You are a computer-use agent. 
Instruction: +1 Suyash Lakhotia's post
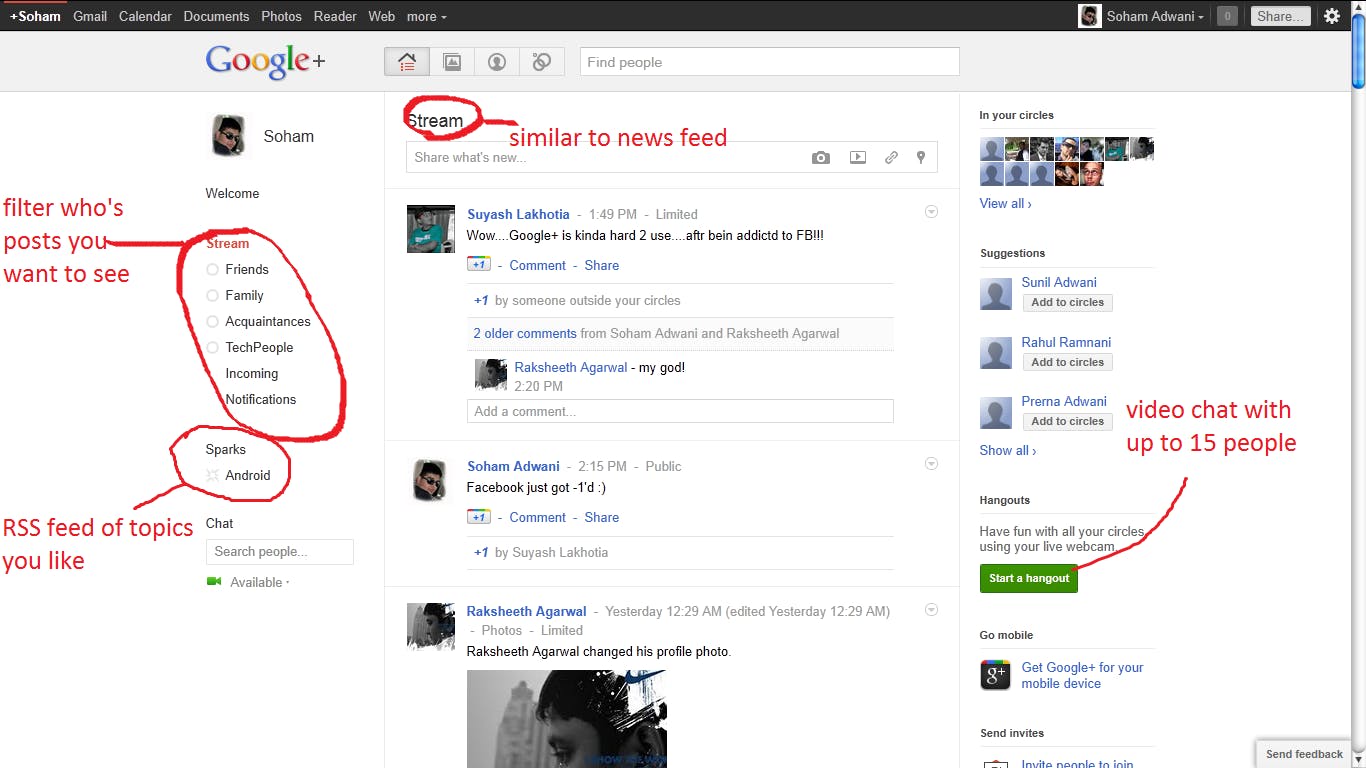pos(479,265)
